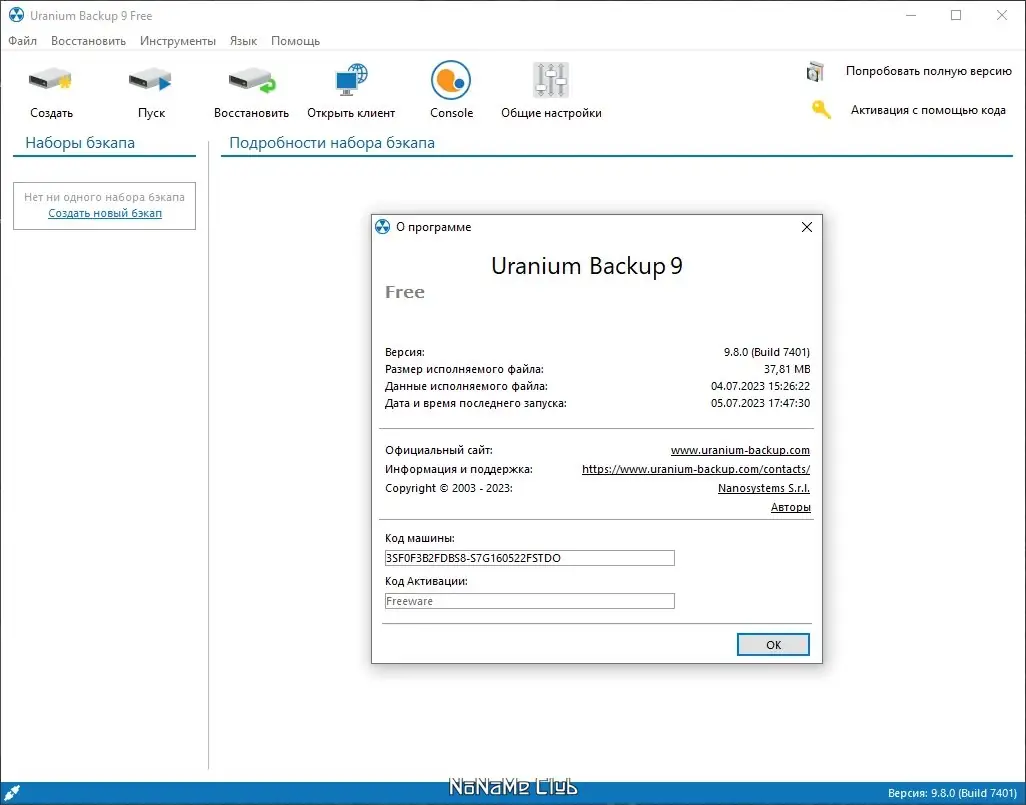Click the Дата и время последнего запуска label
1026x805 pixels.
pyautogui.click(x=476, y=403)
